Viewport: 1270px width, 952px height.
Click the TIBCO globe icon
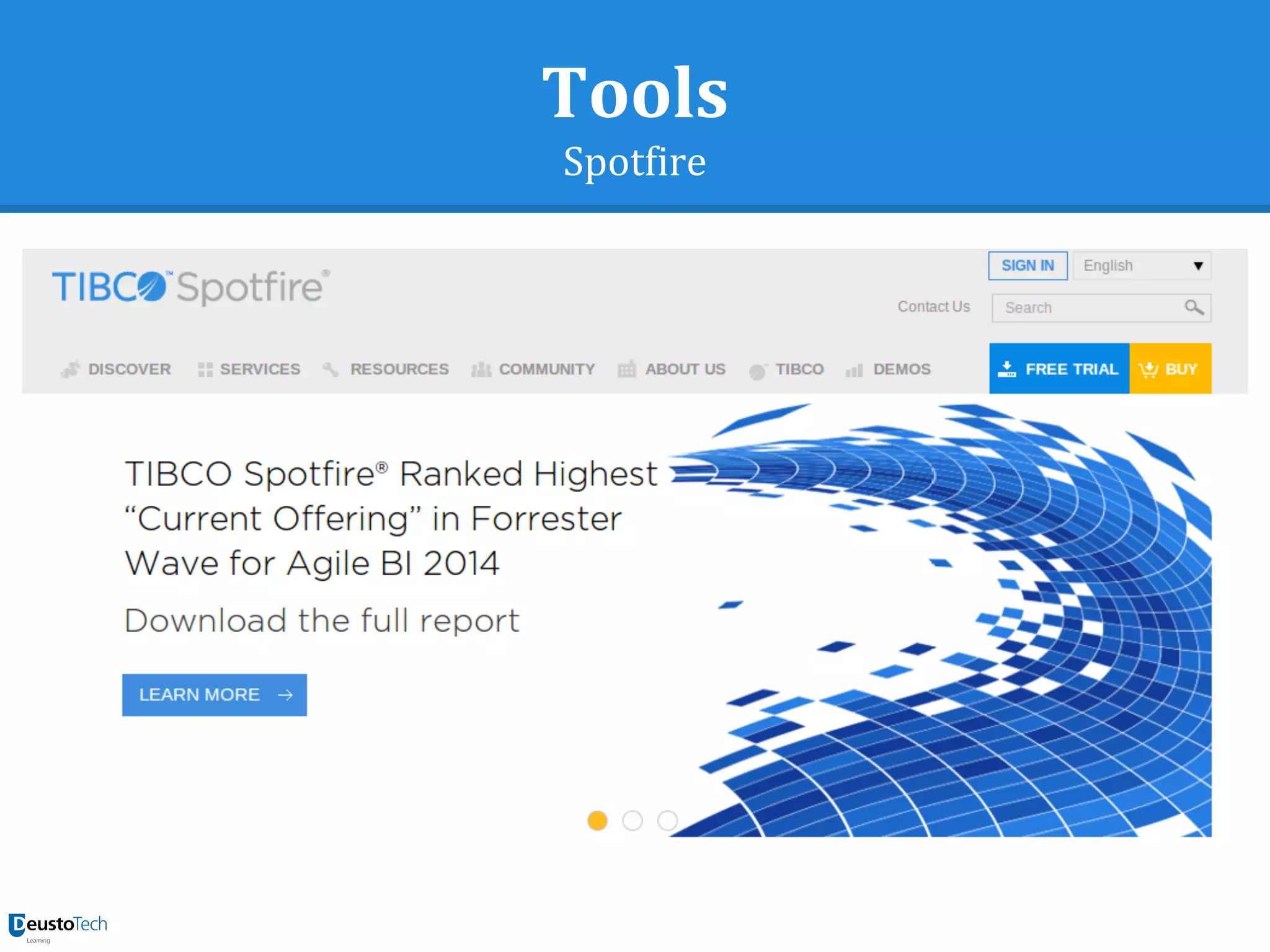pos(758,371)
